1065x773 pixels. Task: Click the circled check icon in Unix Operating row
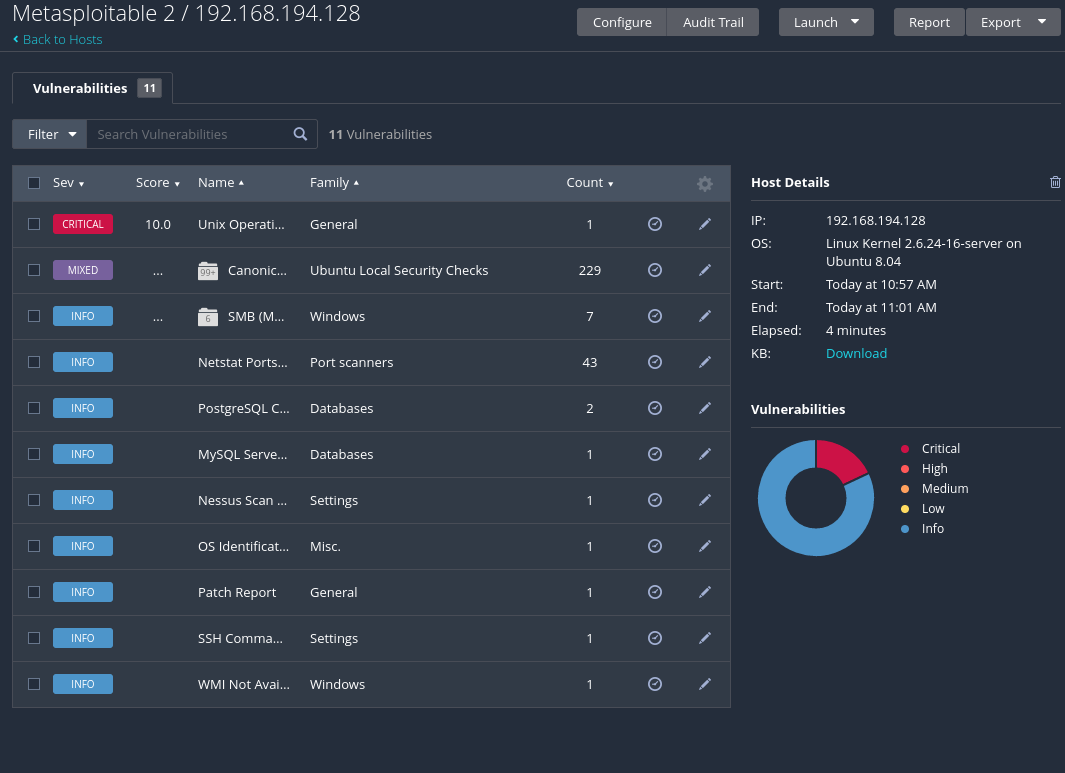(655, 224)
